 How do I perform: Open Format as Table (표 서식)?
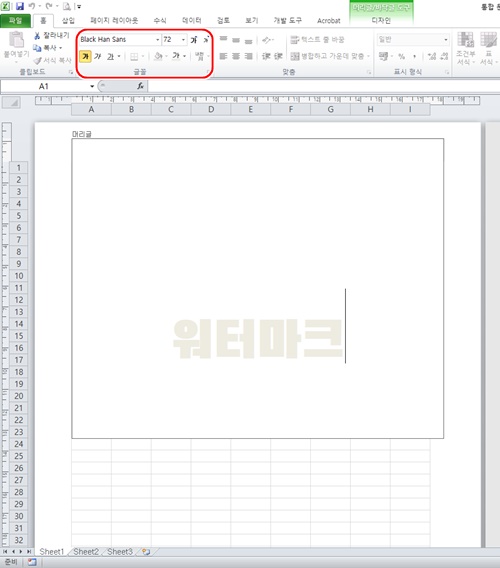pos(488,48)
